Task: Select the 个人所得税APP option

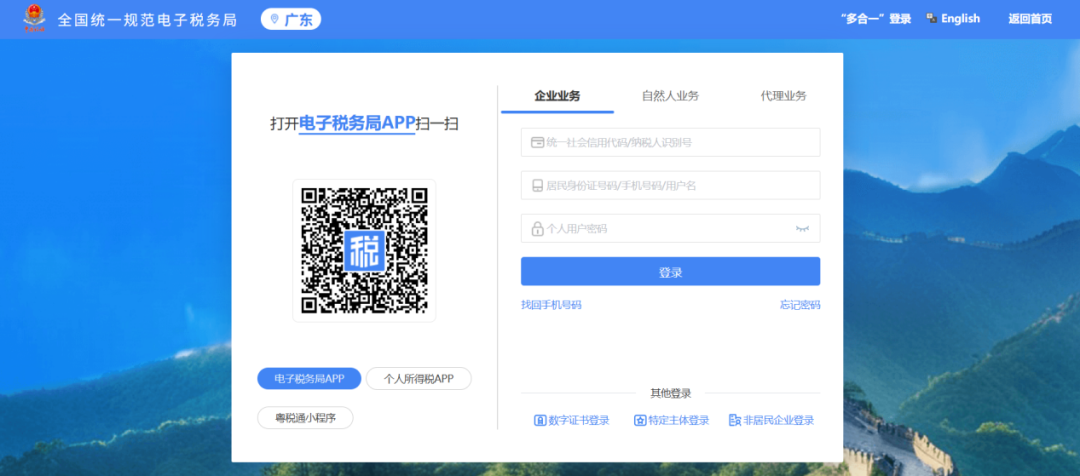Action: click(x=418, y=379)
